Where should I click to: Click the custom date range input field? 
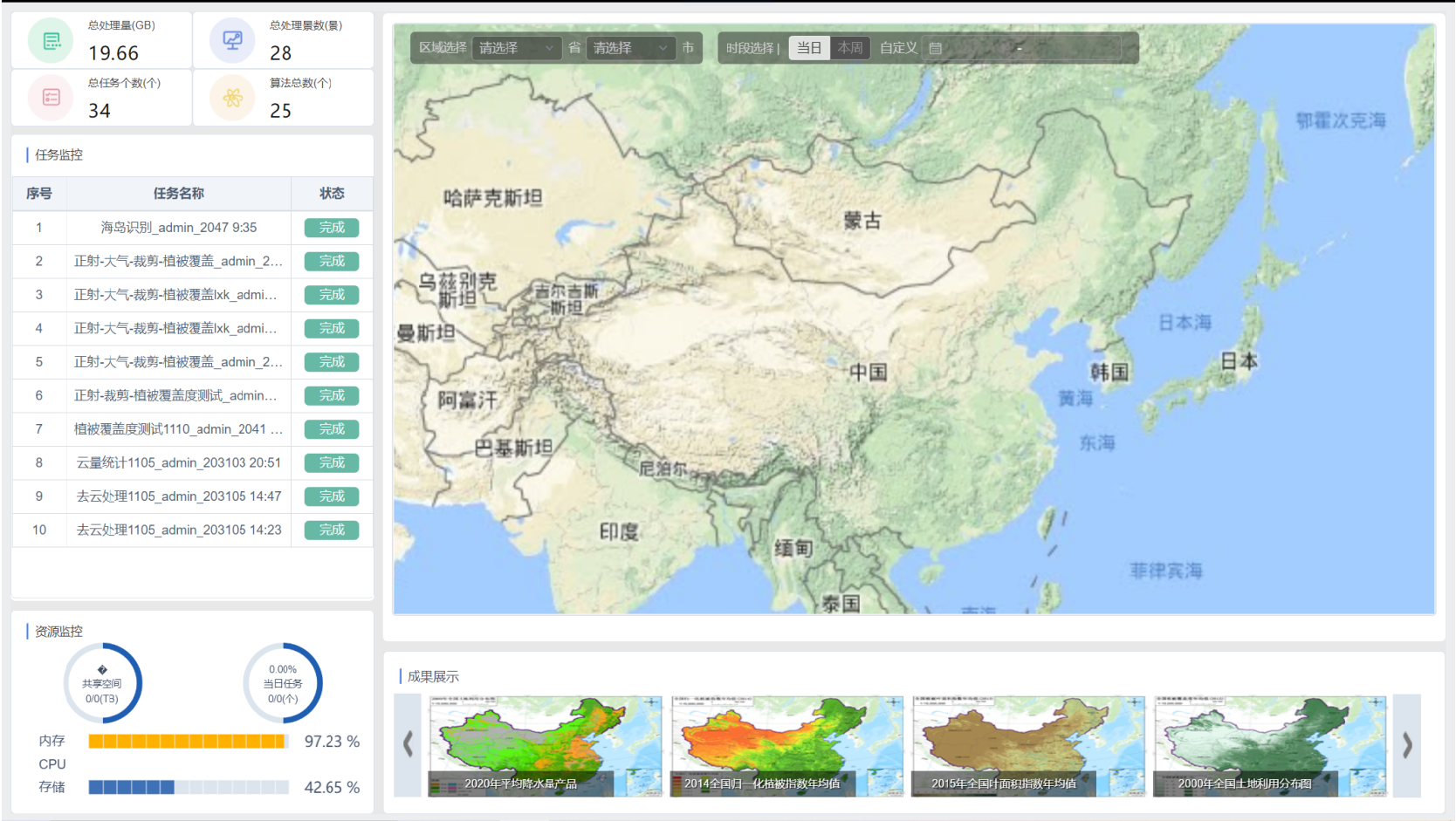click(x=1028, y=49)
